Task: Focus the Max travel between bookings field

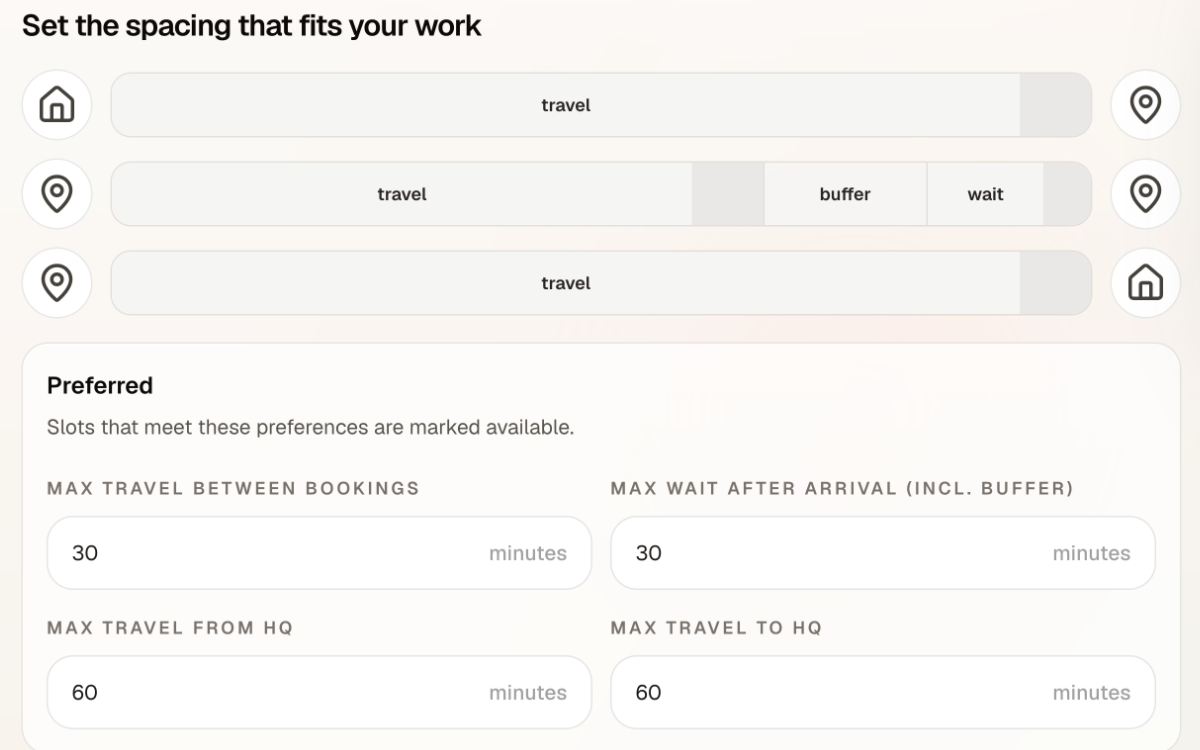Action: point(319,553)
